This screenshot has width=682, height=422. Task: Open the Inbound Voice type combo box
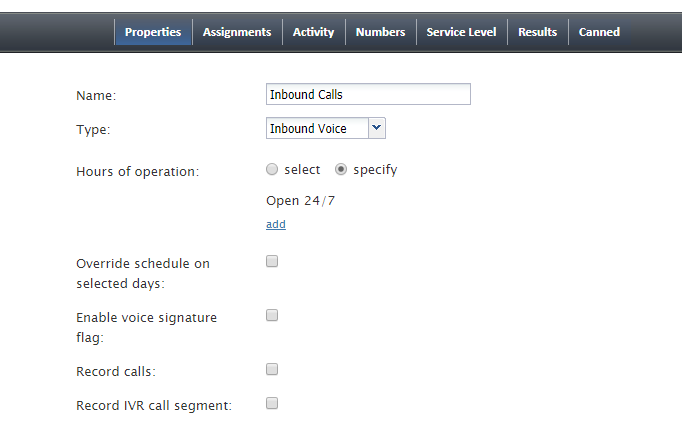tap(326, 128)
